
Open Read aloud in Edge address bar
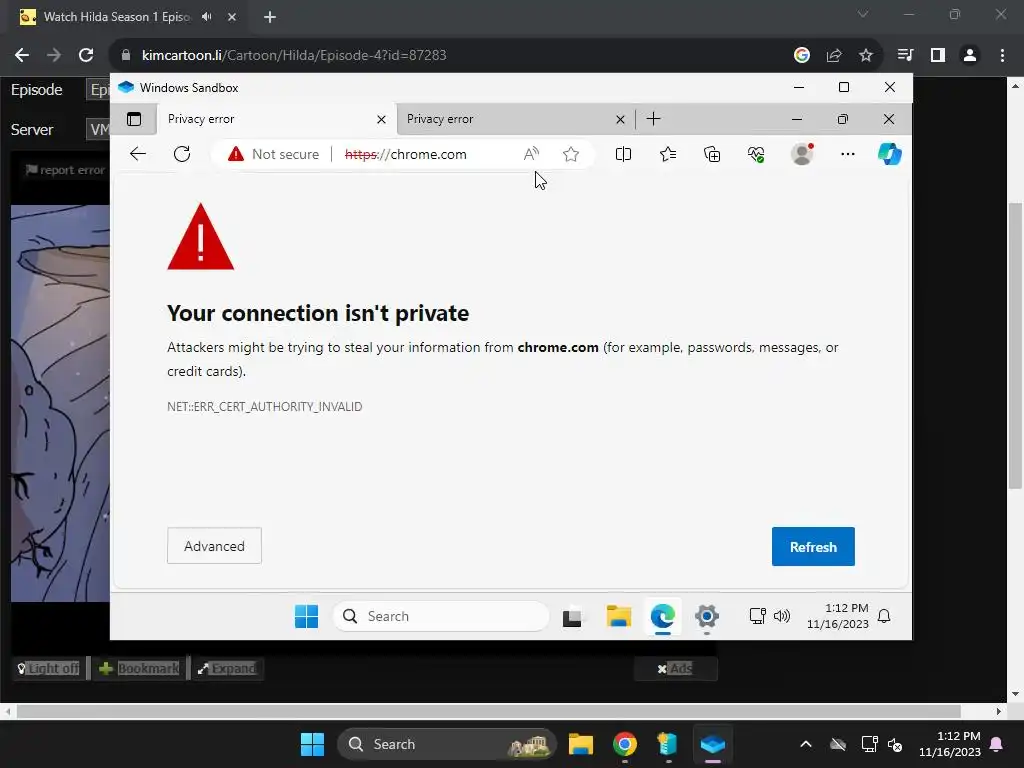pyautogui.click(x=531, y=154)
